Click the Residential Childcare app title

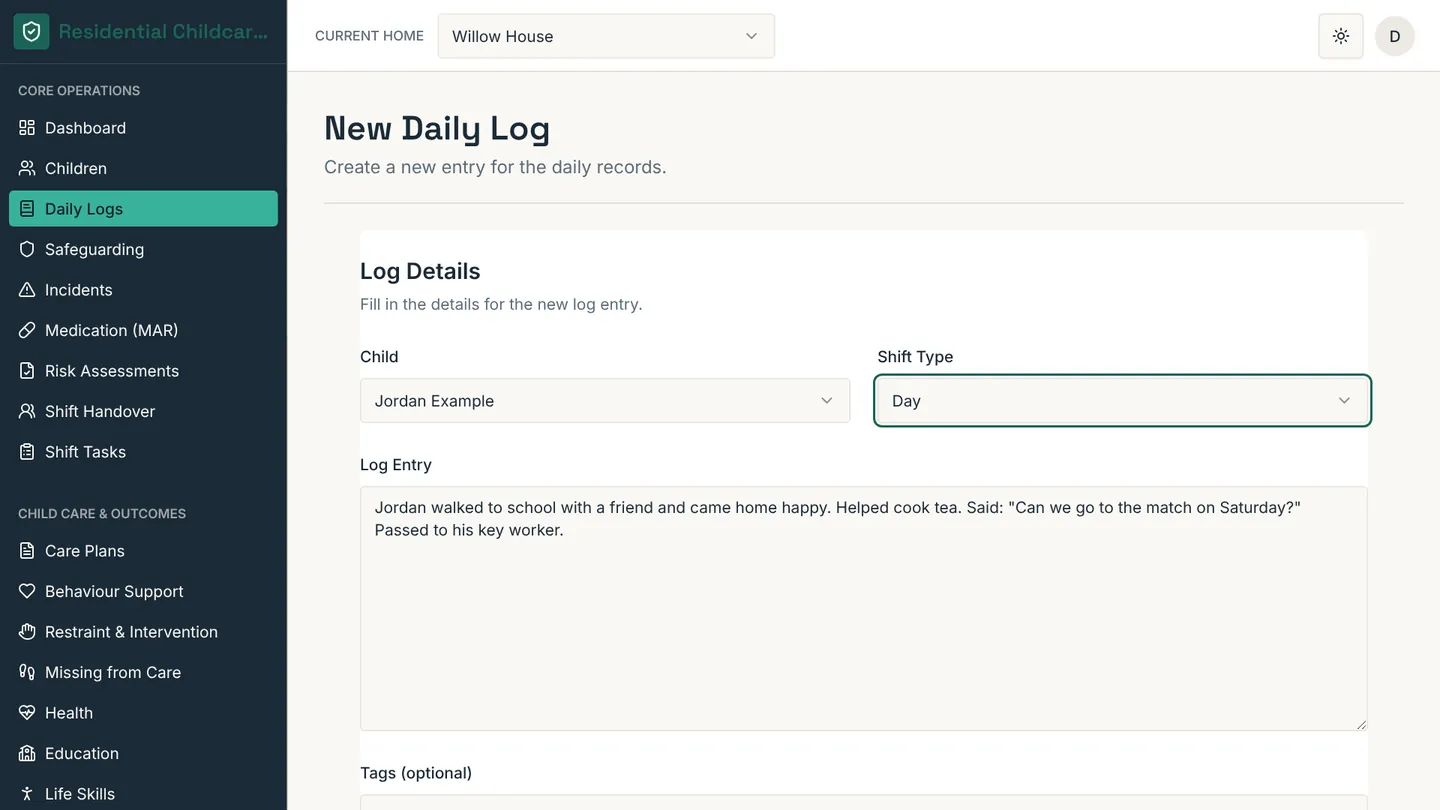[163, 32]
